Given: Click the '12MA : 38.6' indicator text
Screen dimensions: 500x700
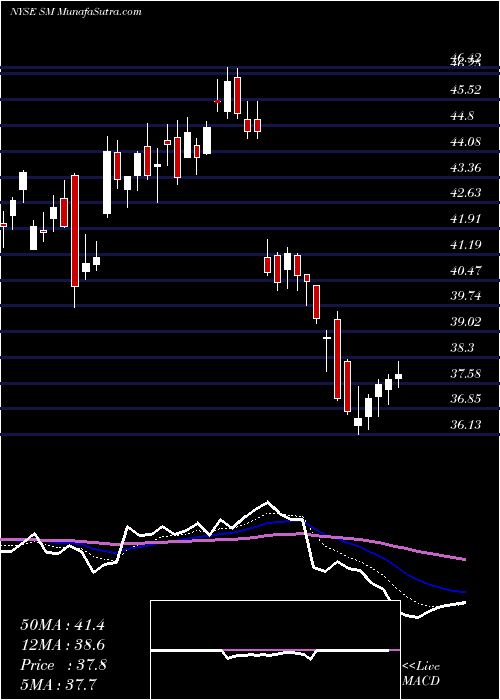Looking at the screenshot, I should pyautogui.click(x=62, y=645).
